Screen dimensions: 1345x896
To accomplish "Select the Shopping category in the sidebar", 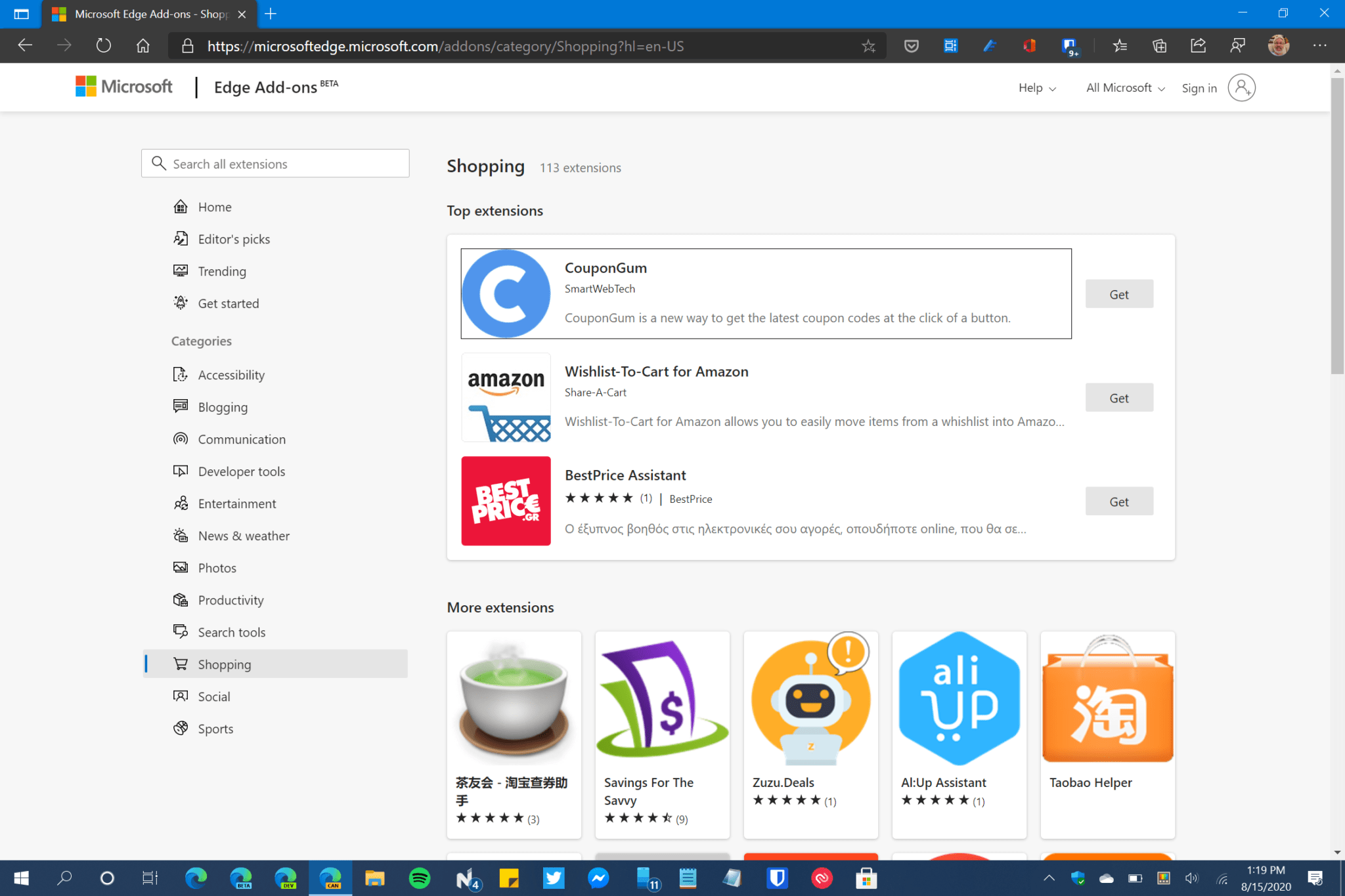I will 224,664.
